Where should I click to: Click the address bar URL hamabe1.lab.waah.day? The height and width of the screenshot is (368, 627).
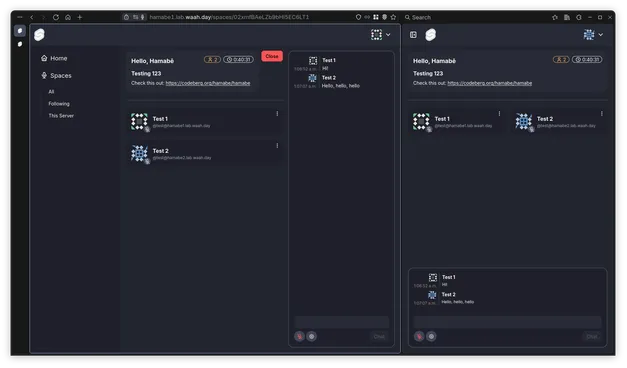click(x=229, y=17)
